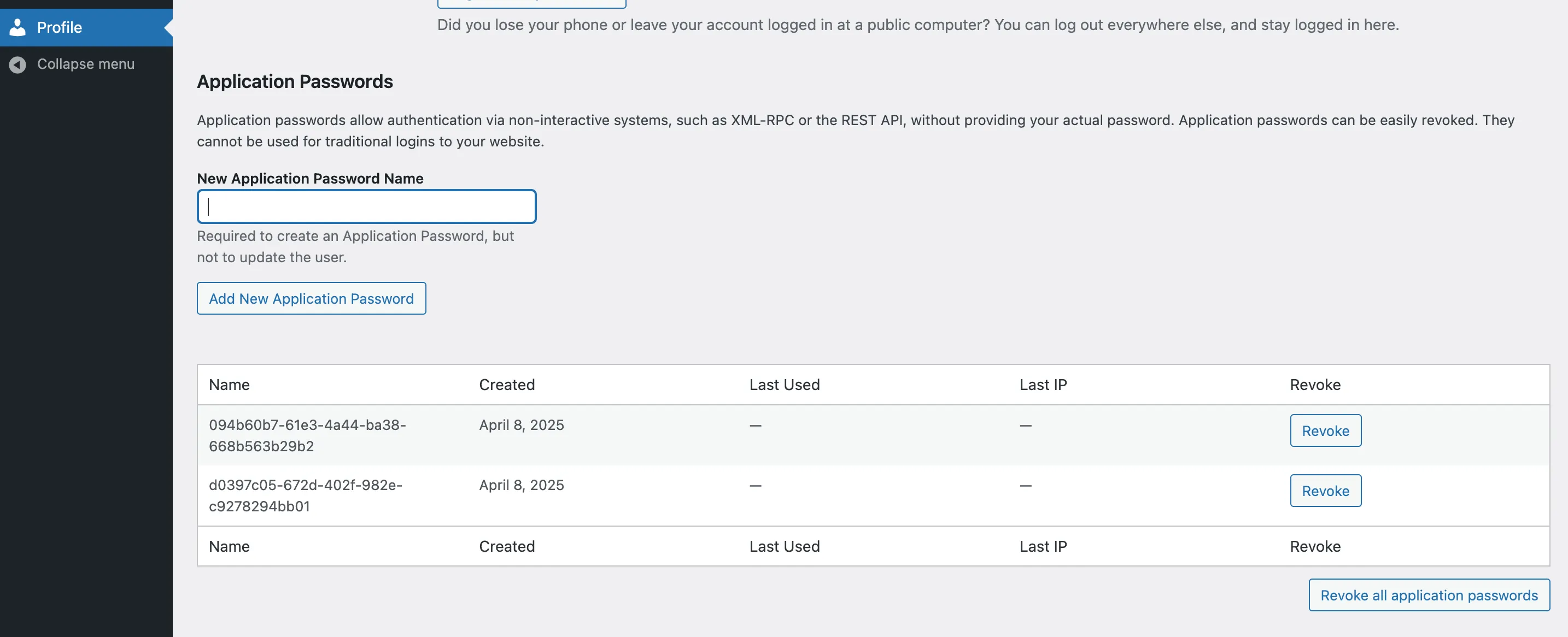Click the New Application Password Name label

click(310, 178)
